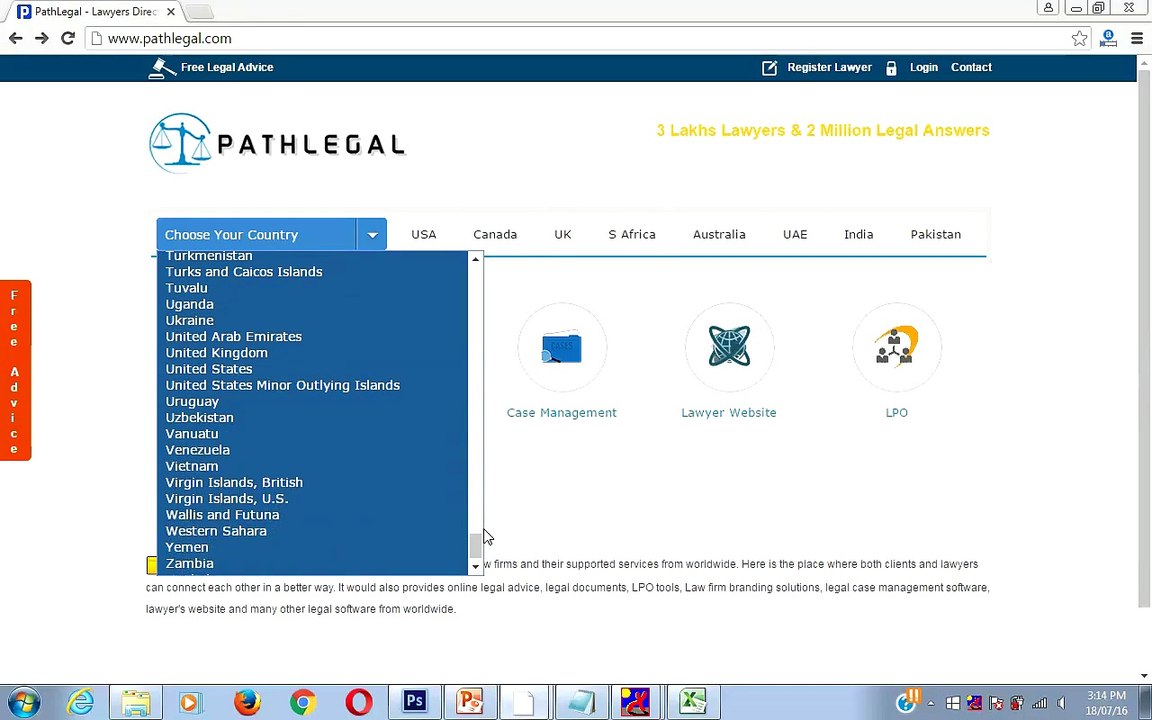Open Excel from taskbar
Screen dimensions: 1152x720
[x=692, y=701]
